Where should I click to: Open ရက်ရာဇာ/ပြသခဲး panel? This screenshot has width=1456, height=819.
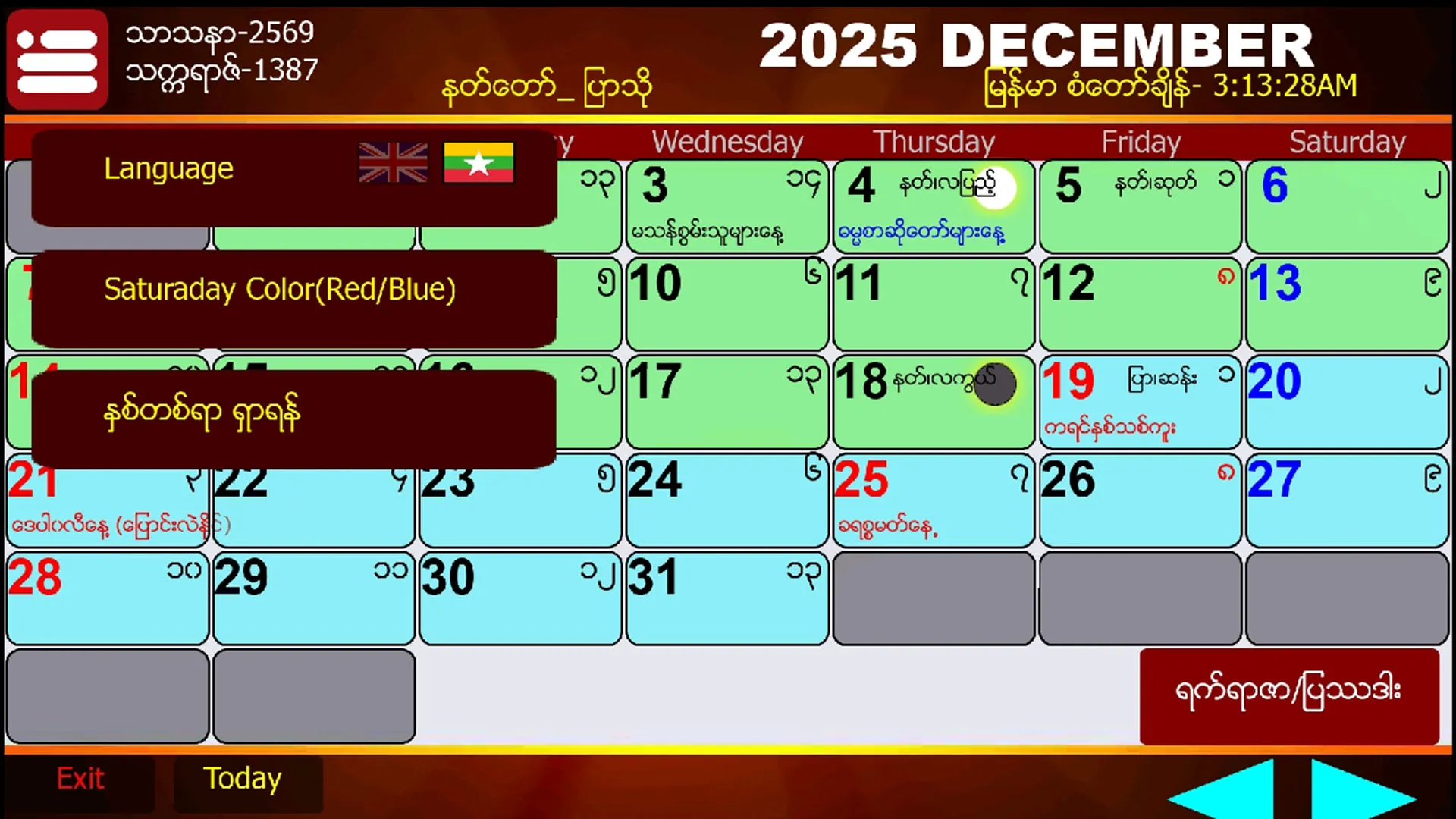pos(1290,693)
